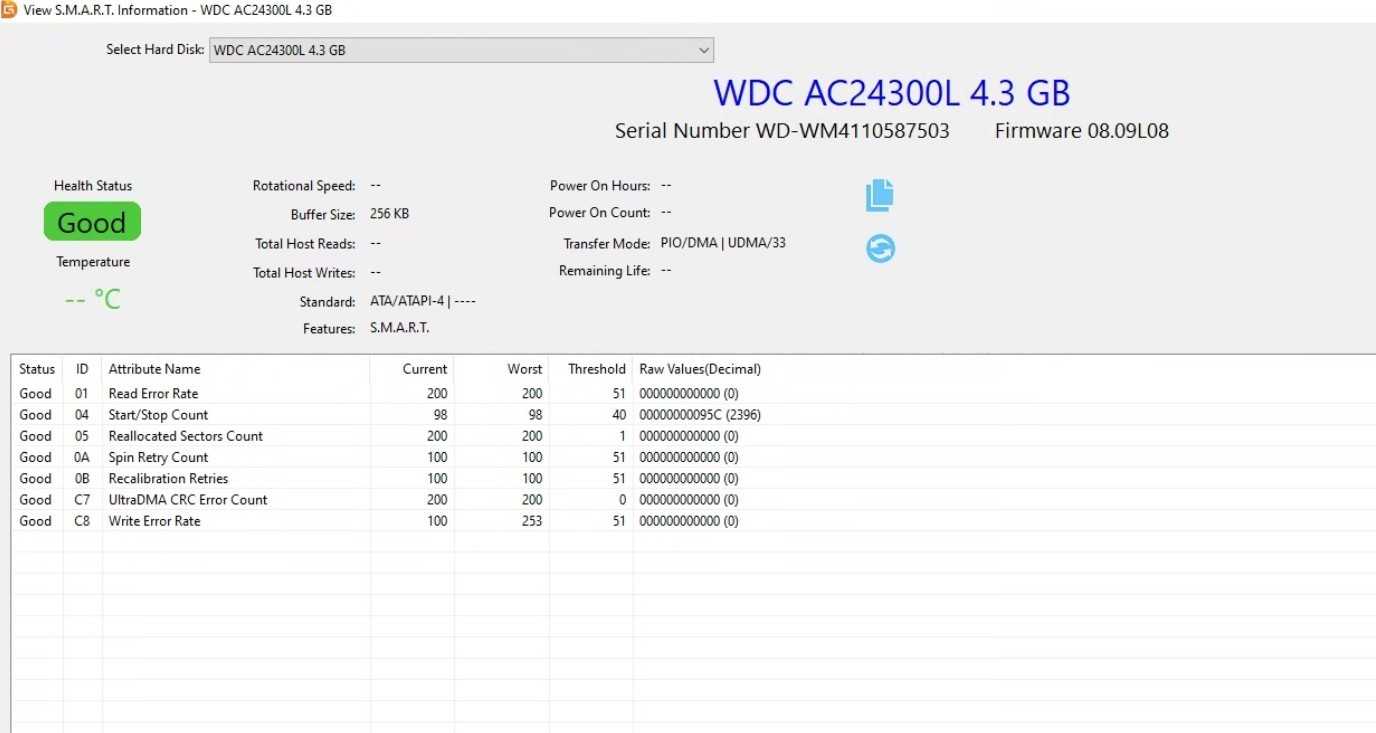Screen dimensions: 1376x733
Task: Click the dropdown arrow of disk selector
Action: [x=703, y=50]
